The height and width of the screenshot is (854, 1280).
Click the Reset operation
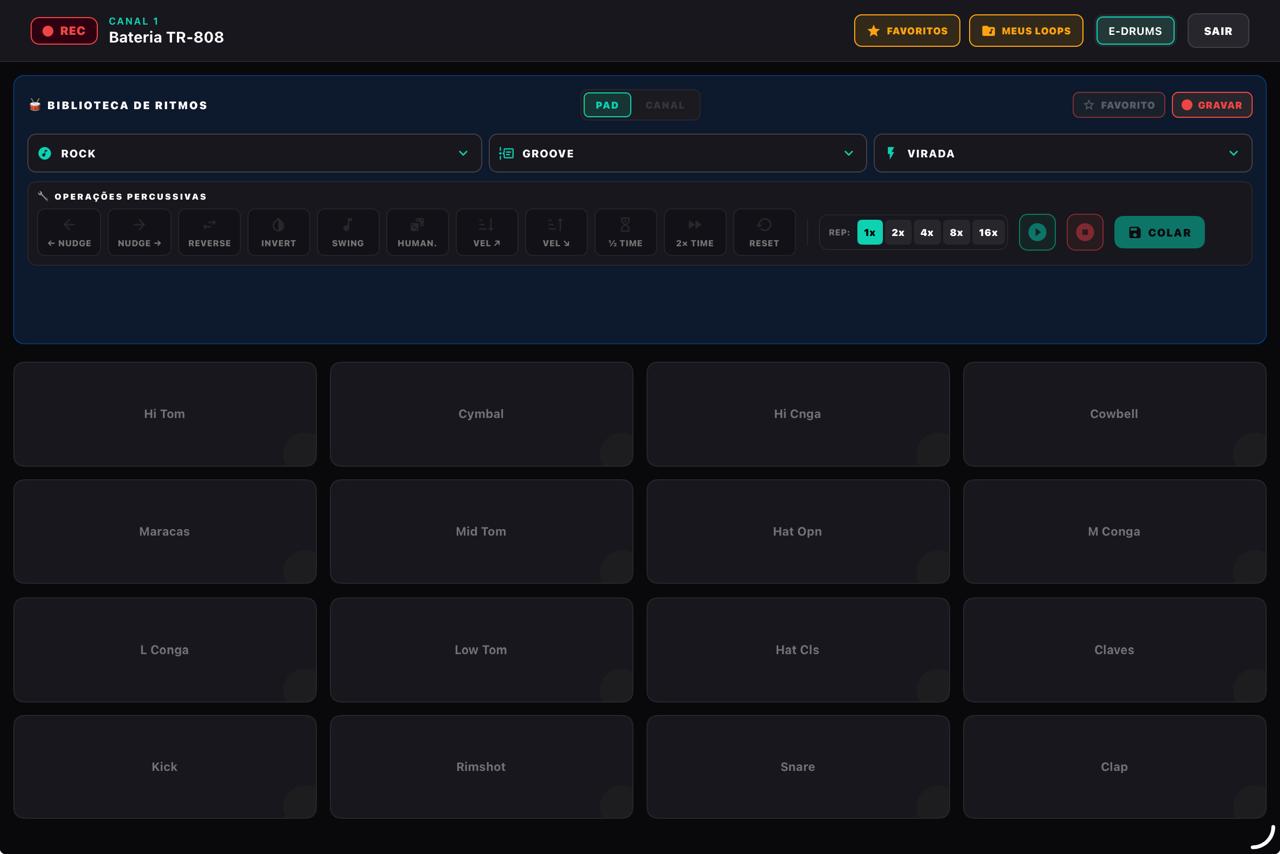click(764, 232)
